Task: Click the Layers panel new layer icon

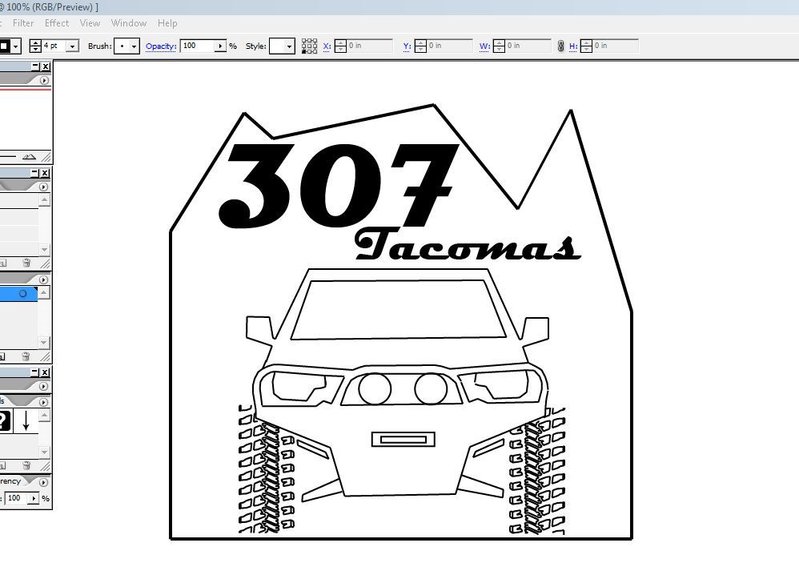Action: [x=3, y=356]
